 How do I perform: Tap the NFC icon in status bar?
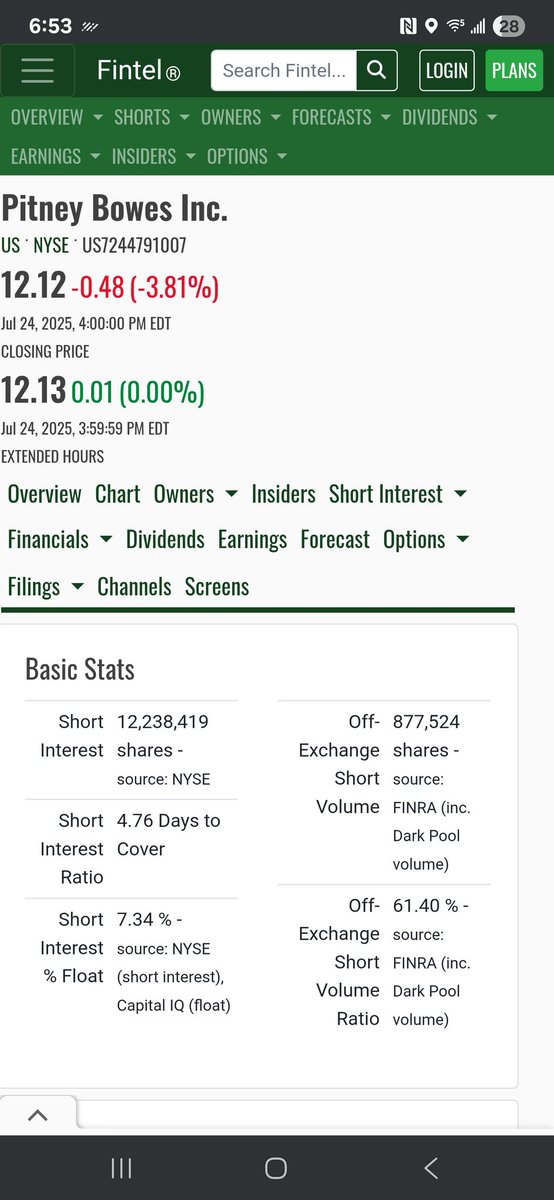(x=408, y=26)
